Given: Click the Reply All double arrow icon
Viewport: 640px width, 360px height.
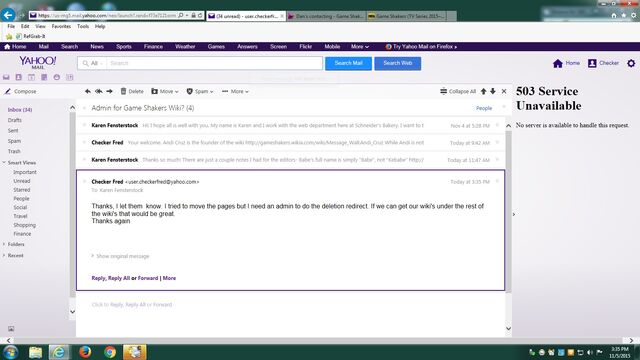Looking at the screenshot, I should coord(98,91).
